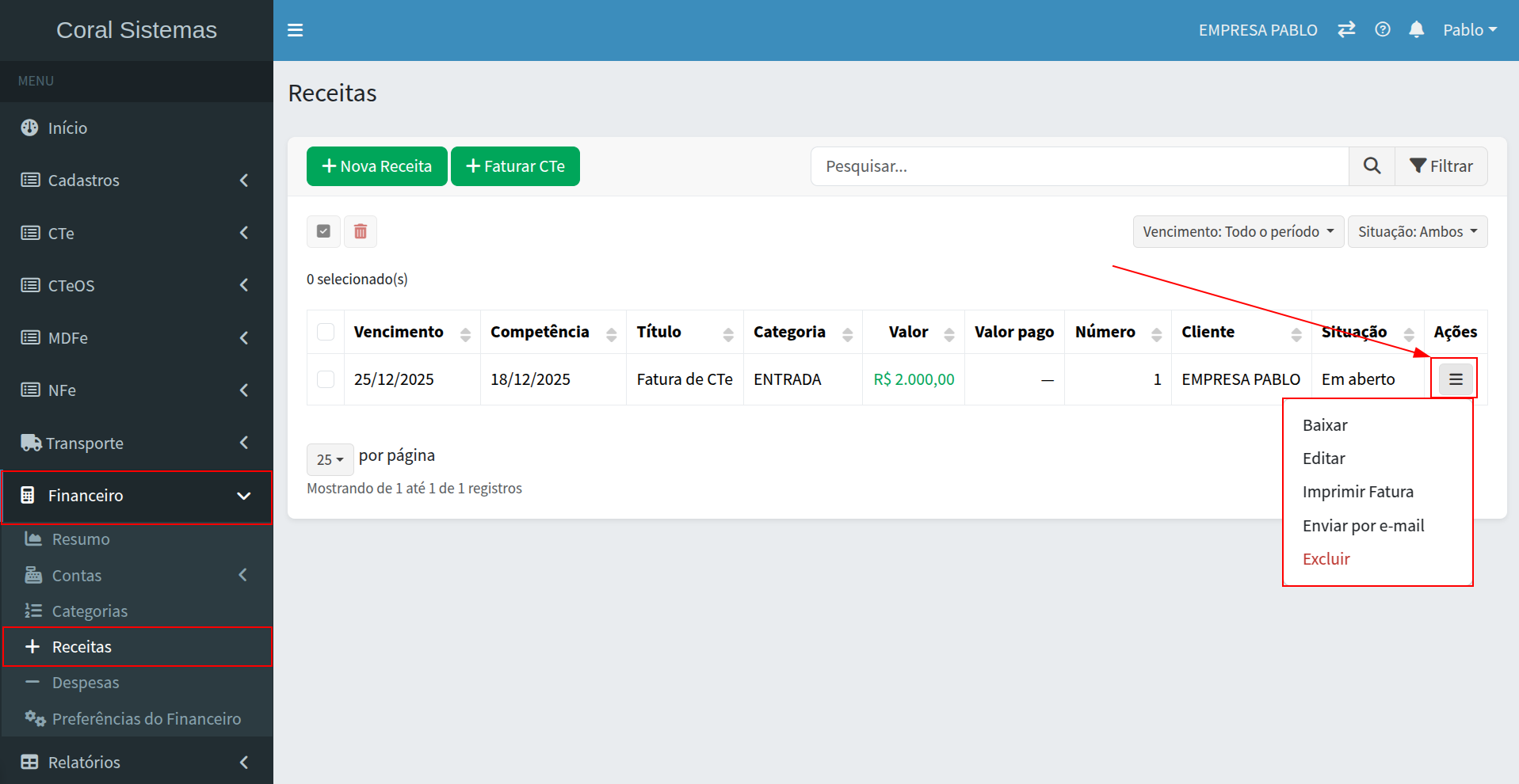Click the switch company arrows icon
1519x784 pixels.
[1346, 30]
